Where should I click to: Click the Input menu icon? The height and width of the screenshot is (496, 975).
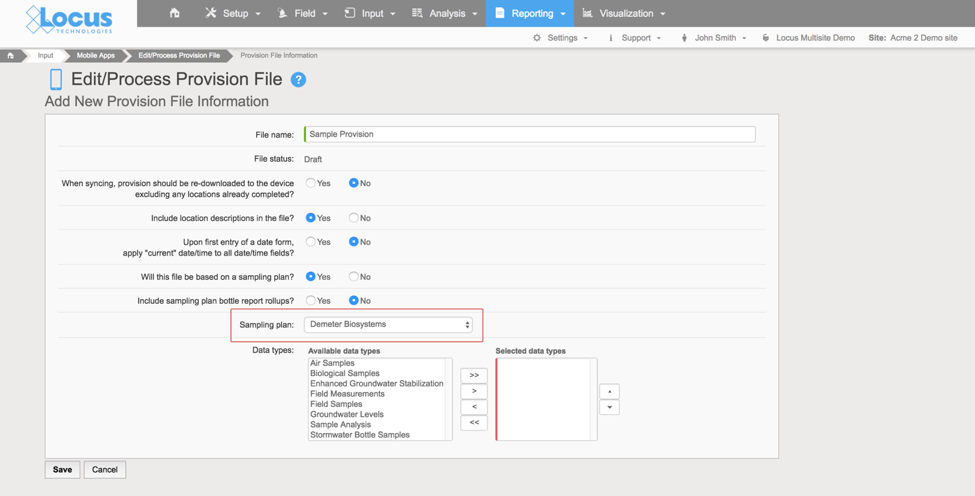pos(350,13)
